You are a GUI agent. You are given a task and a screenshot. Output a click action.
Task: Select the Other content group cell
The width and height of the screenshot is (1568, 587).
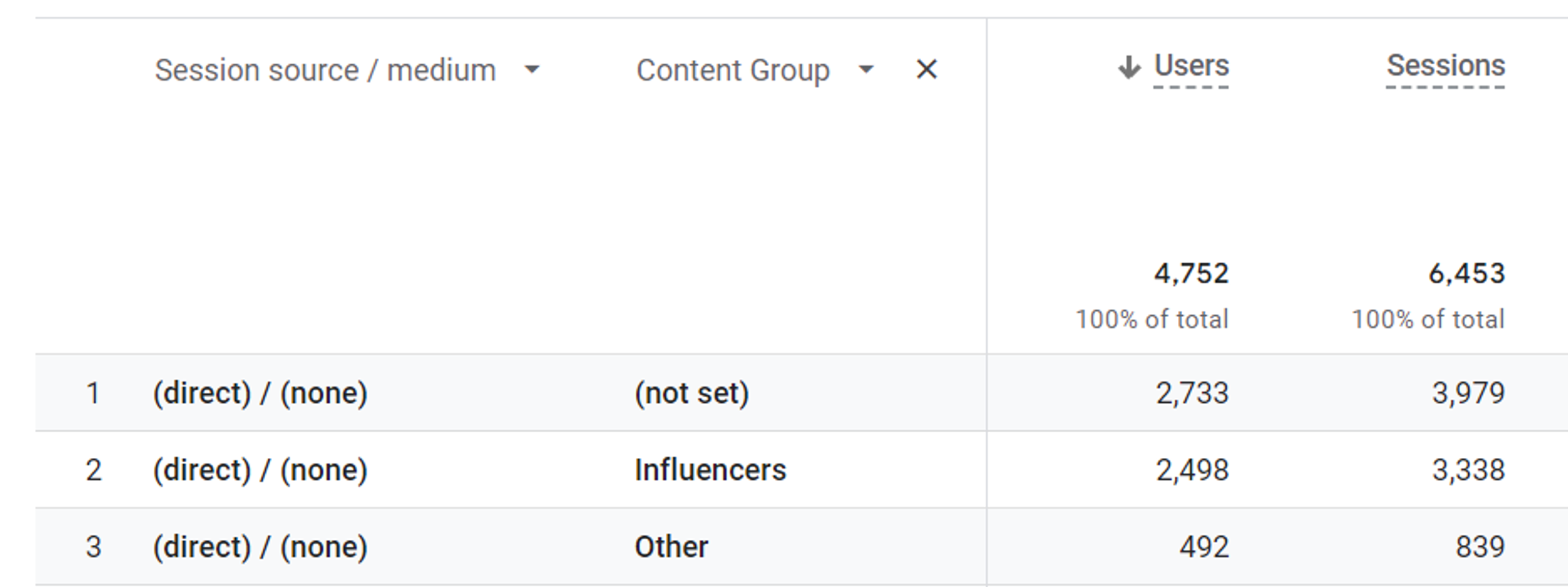click(x=671, y=547)
